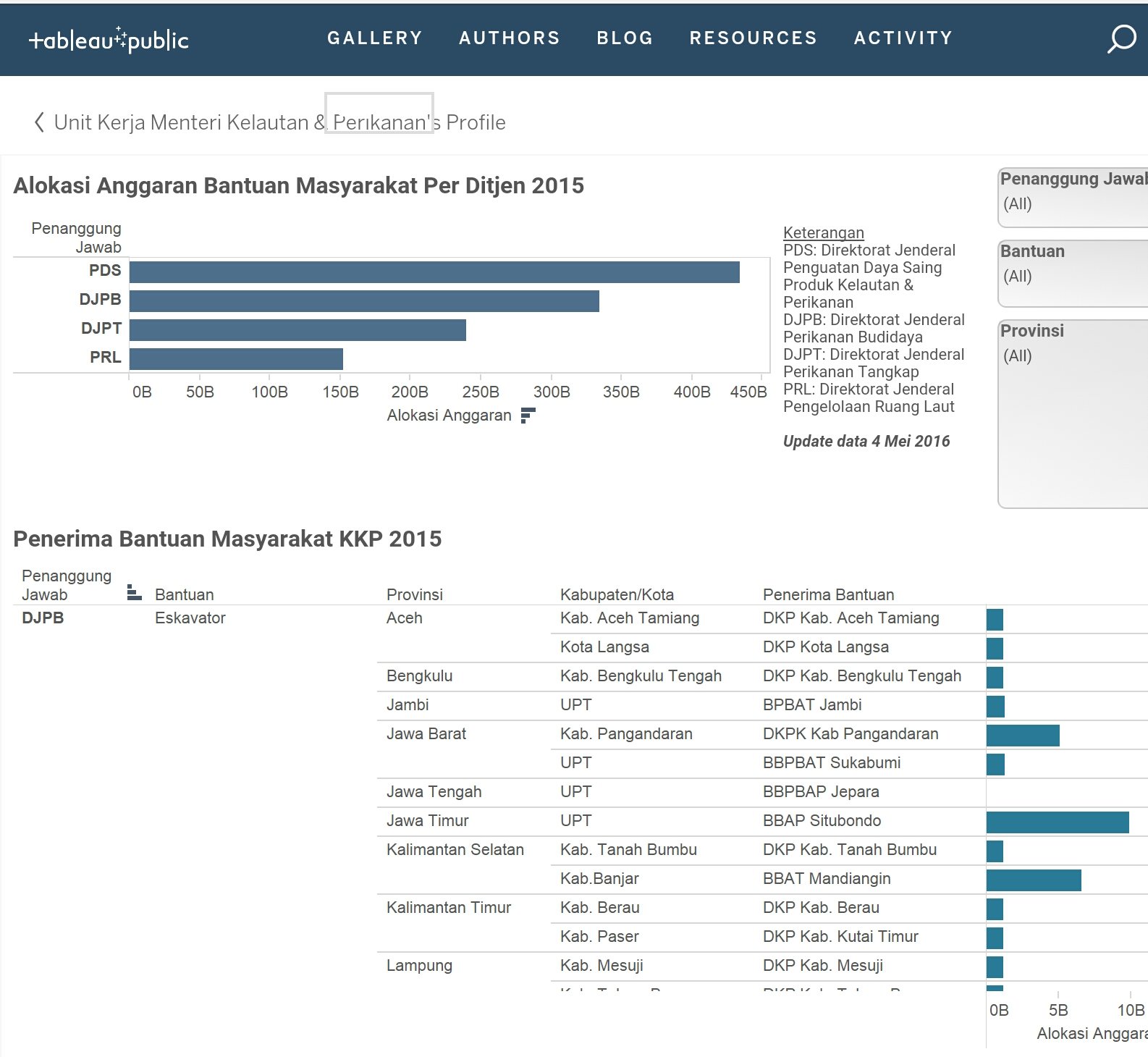Click sort icon beside Penanggung Jawab column header
The width and height of the screenshot is (1148, 1057).
[x=134, y=593]
